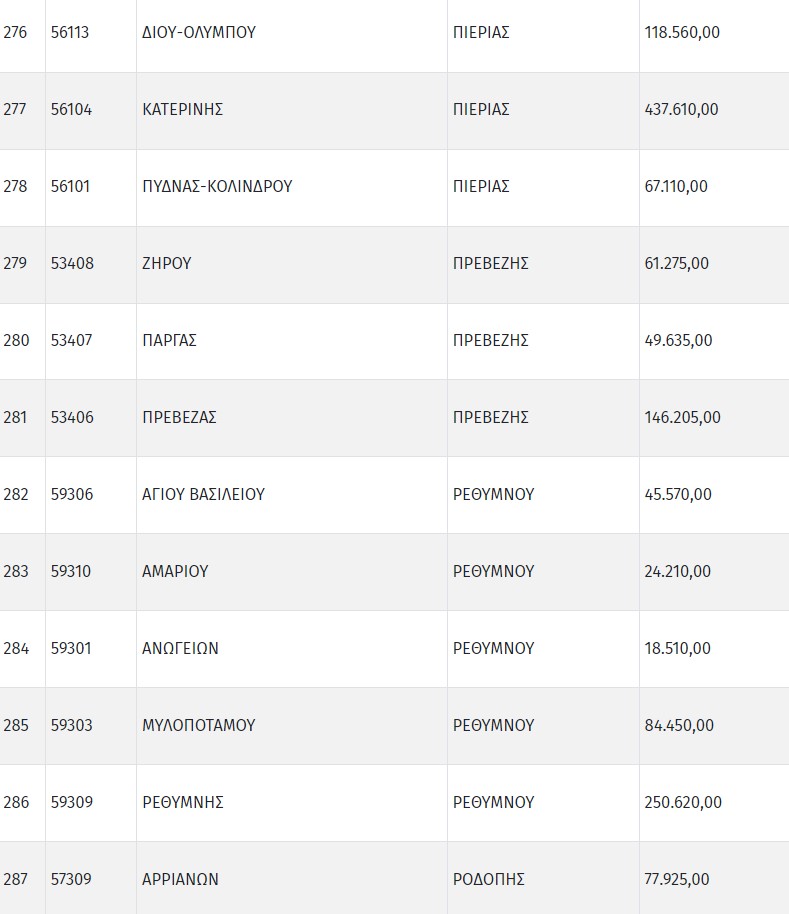Select the ΚΑΤΕΡΙΝΗΣ row name
Screen dimensions: 789x914
[182, 109]
